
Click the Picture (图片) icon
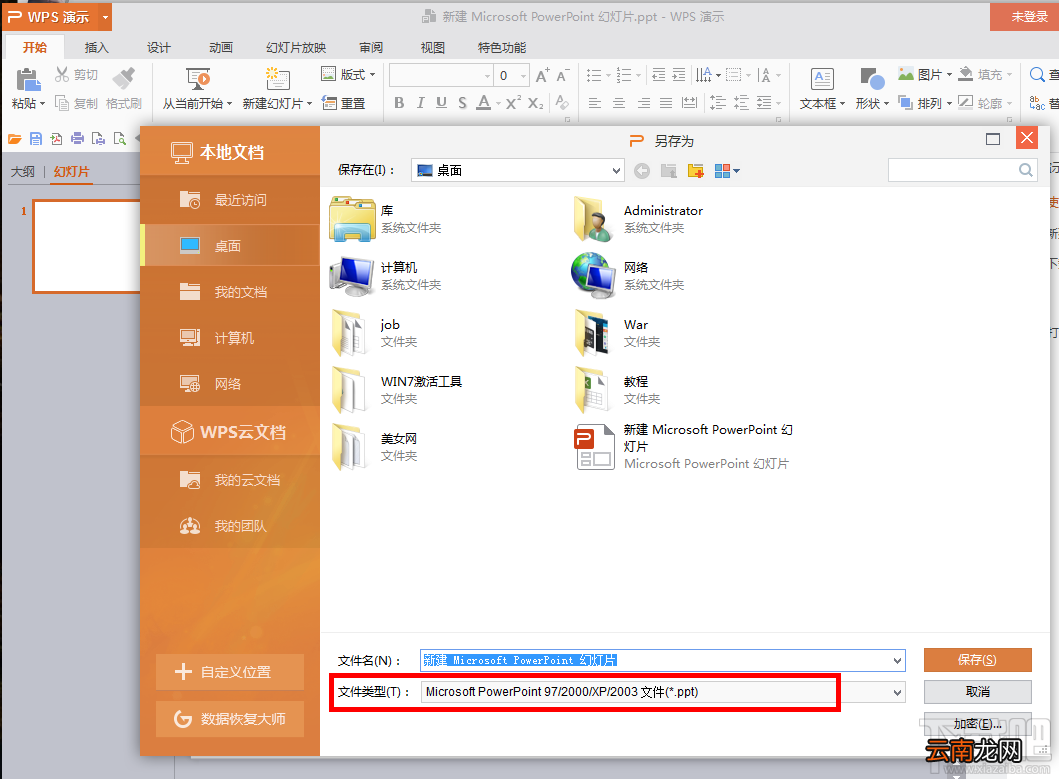click(906, 74)
